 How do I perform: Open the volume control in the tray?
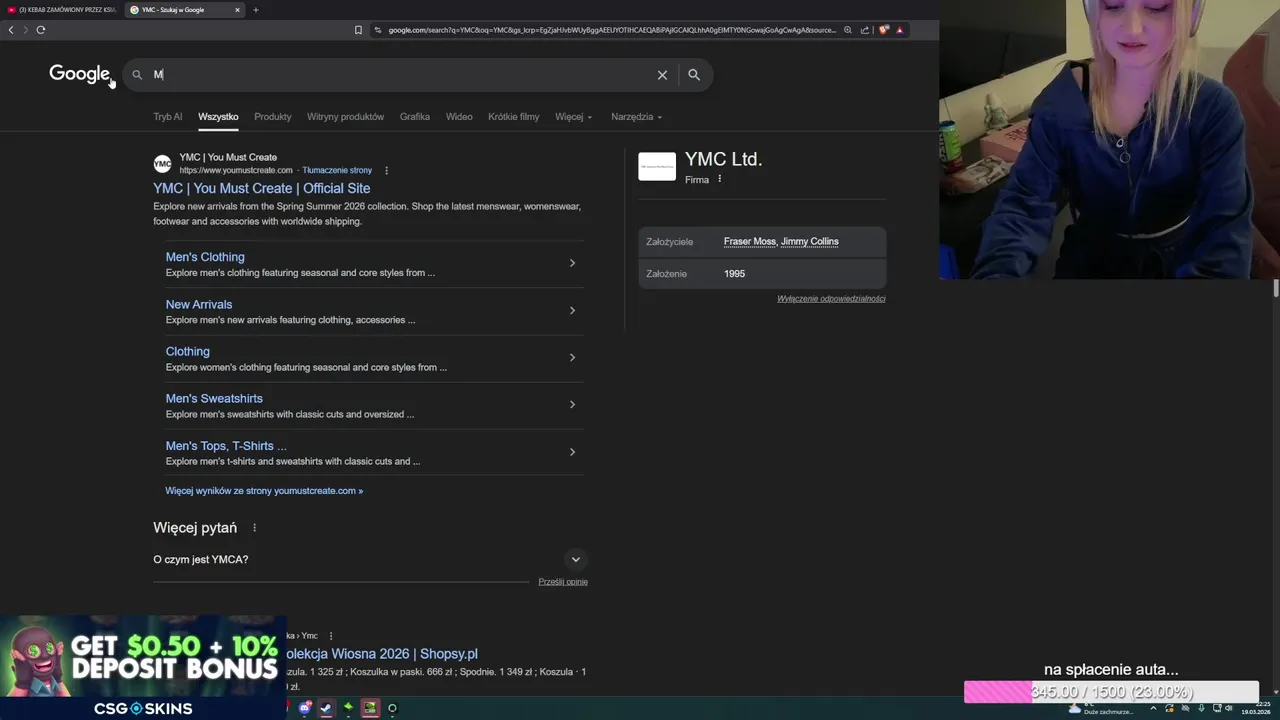coord(1228,708)
